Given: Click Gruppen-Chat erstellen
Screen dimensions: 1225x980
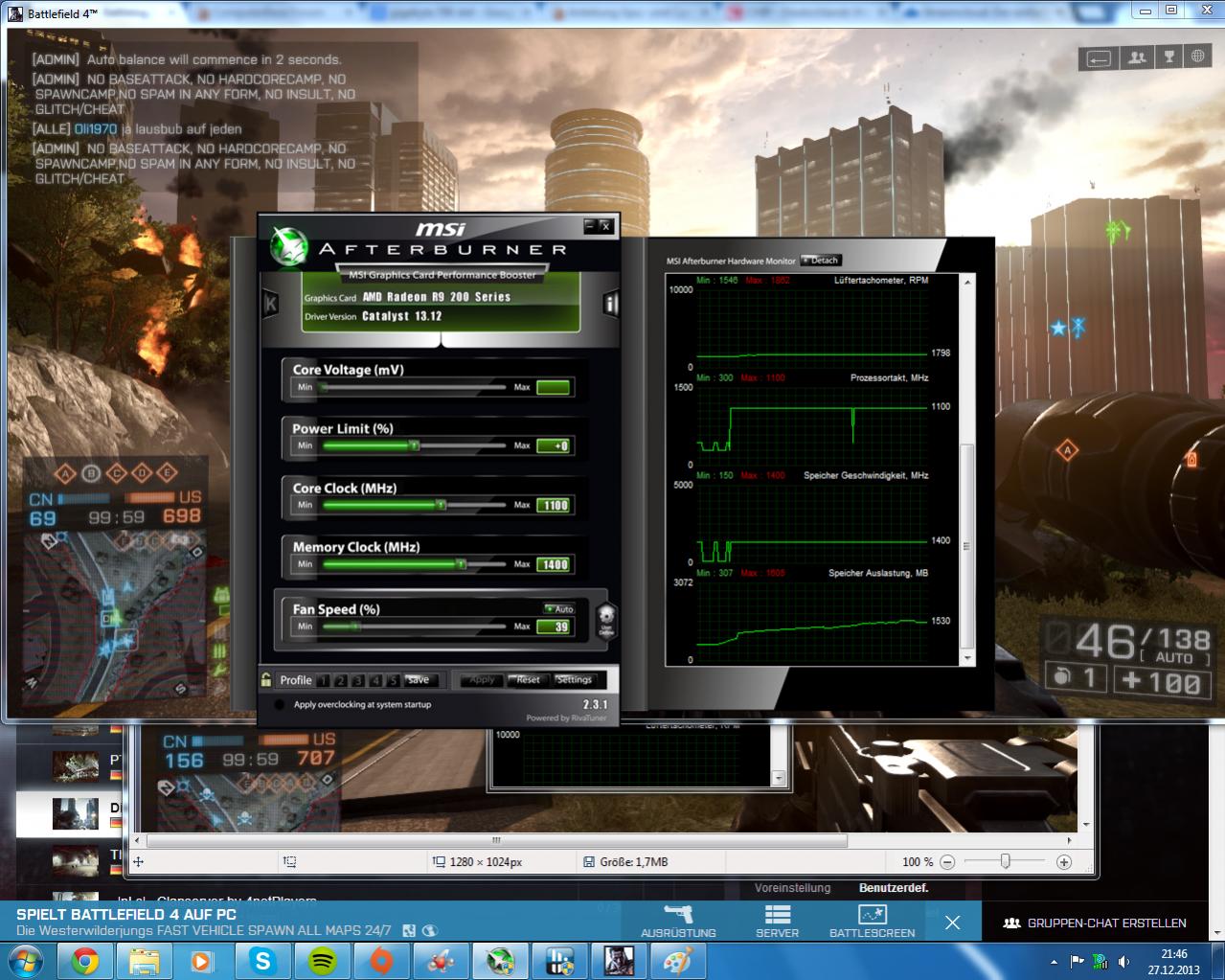Looking at the screenshot, I should click(1095, 923).
